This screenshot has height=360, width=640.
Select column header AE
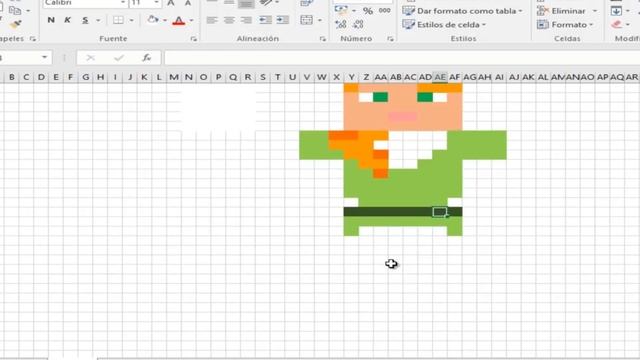click(440, 77)
